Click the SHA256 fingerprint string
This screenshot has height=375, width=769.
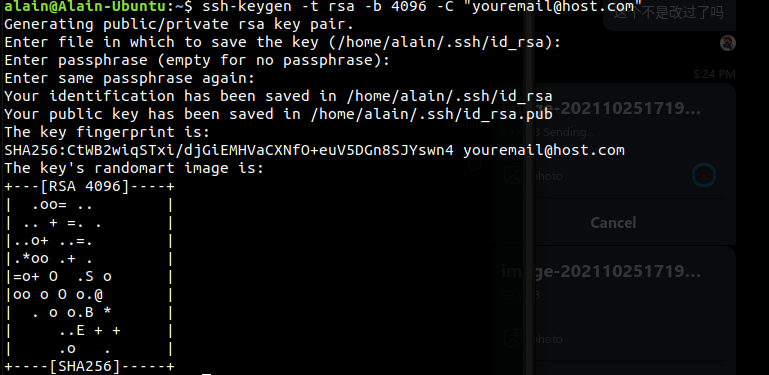pos(229,150)
